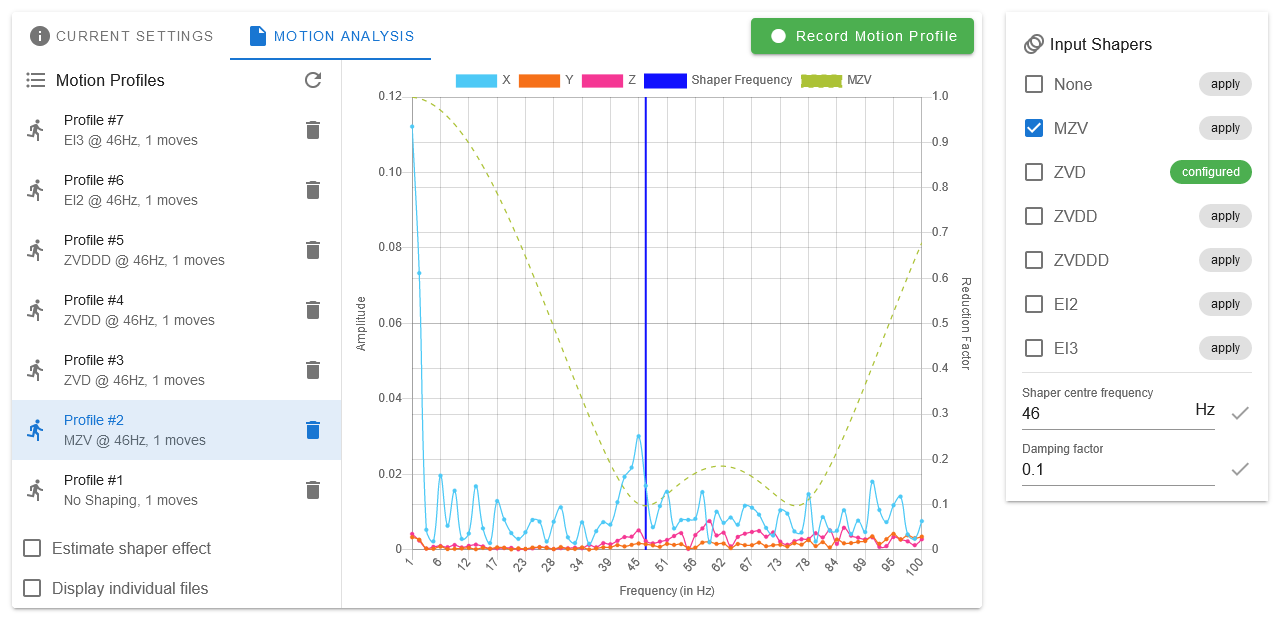Click the running figure icon for Profile #5
Screen dimensions: 1280x620
[36, 250]
